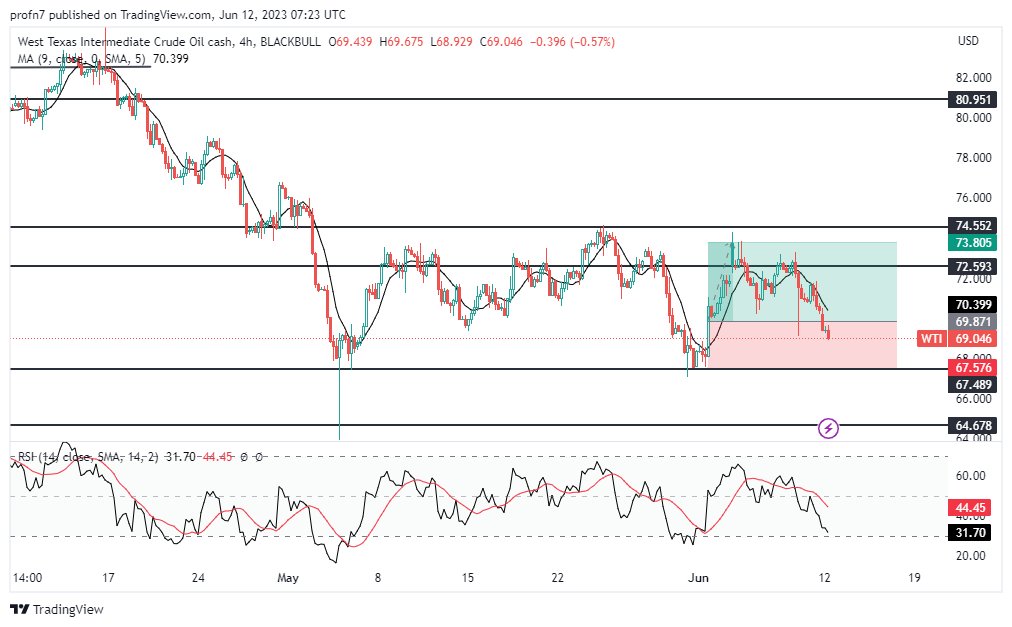Click the 19 date on the time axis
Screen dimensions: 1012x627
coord(914,577)
